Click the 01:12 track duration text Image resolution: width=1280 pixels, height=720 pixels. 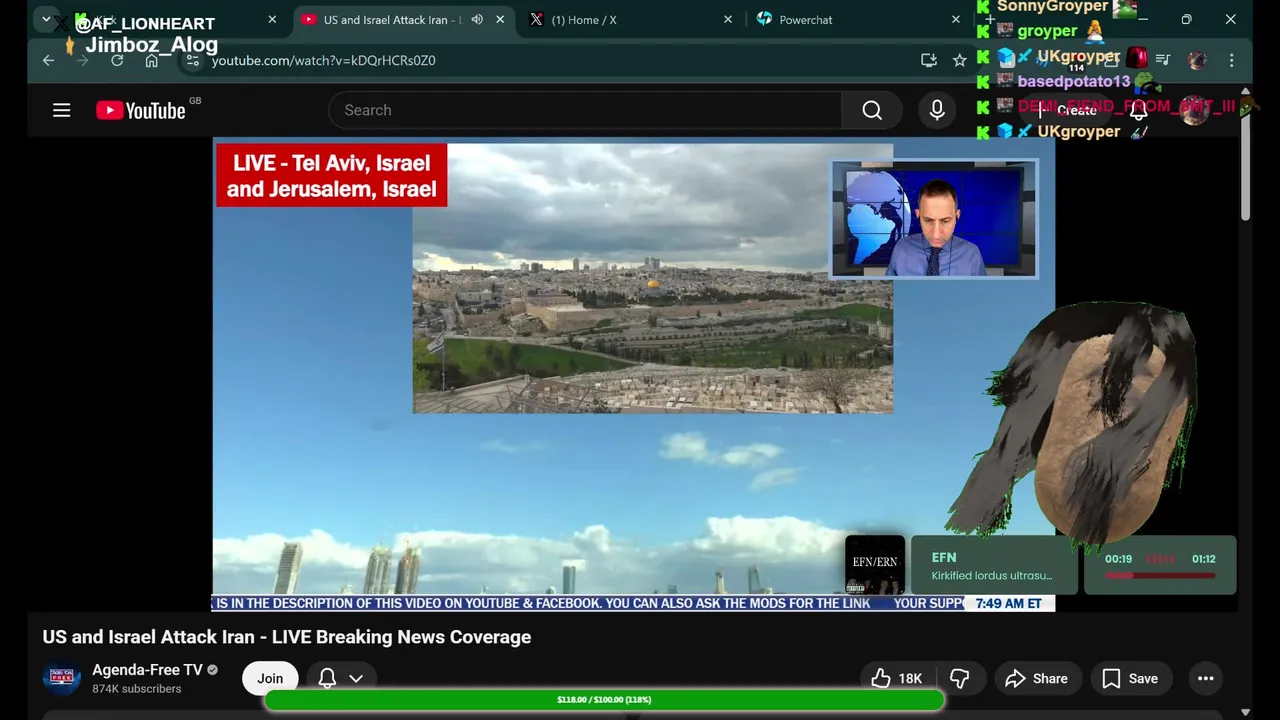point(1204,559)
